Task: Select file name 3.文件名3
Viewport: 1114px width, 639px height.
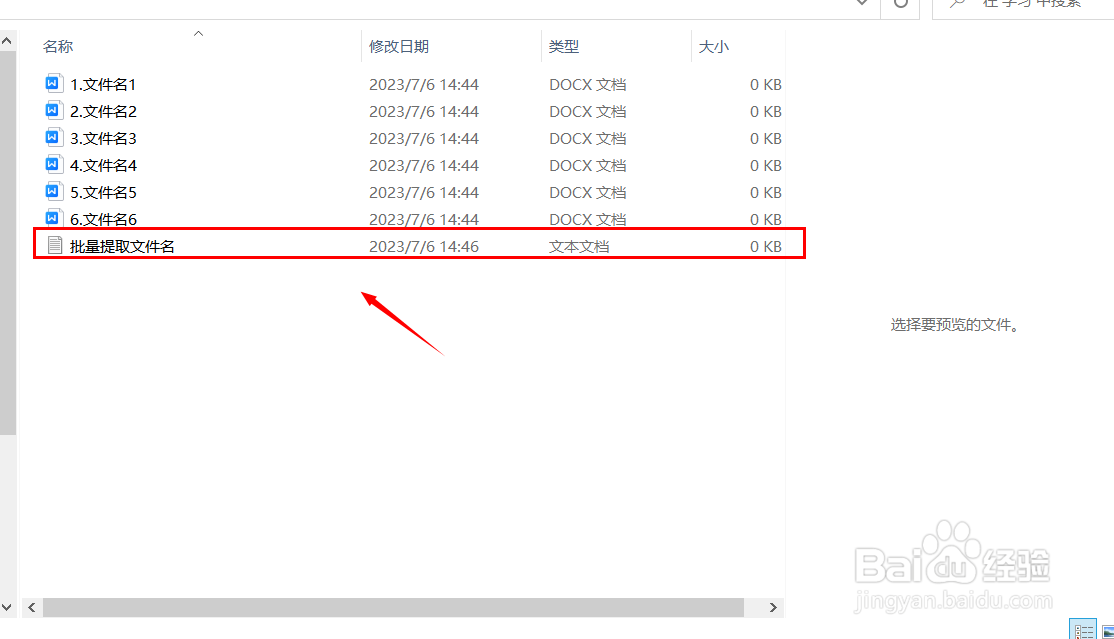Action: [103, 139]
